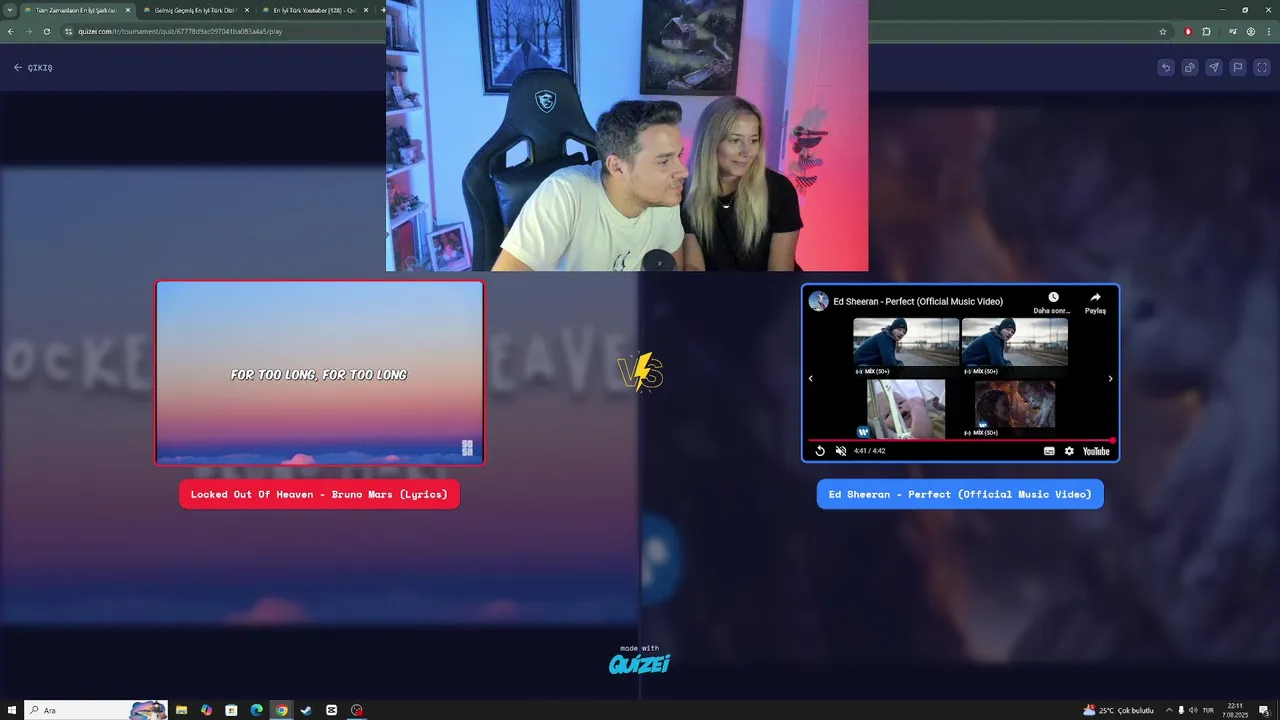Screen dimensions: 1280x720
Task: Go back in browser history
Action: point(10,31)
